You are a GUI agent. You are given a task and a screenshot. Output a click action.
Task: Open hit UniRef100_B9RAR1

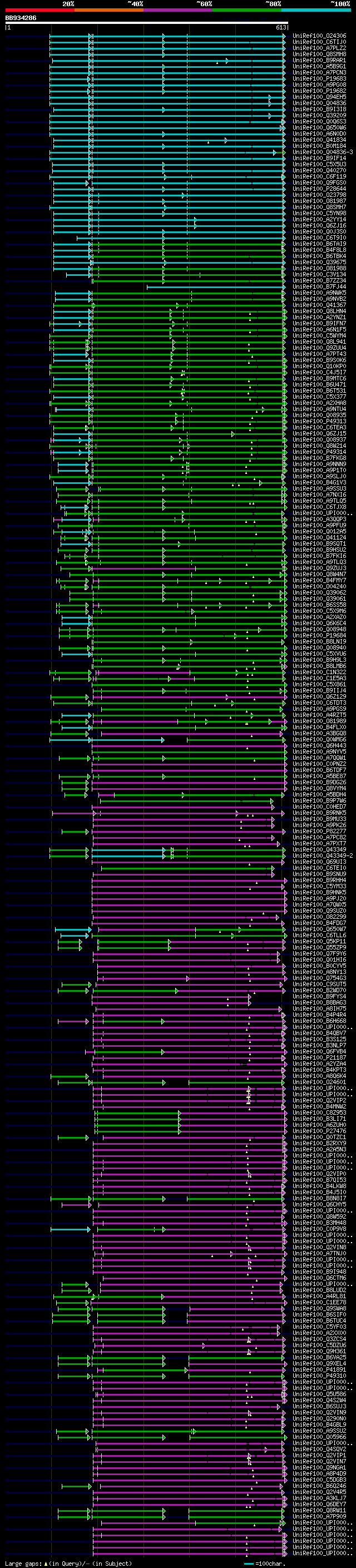319,60
